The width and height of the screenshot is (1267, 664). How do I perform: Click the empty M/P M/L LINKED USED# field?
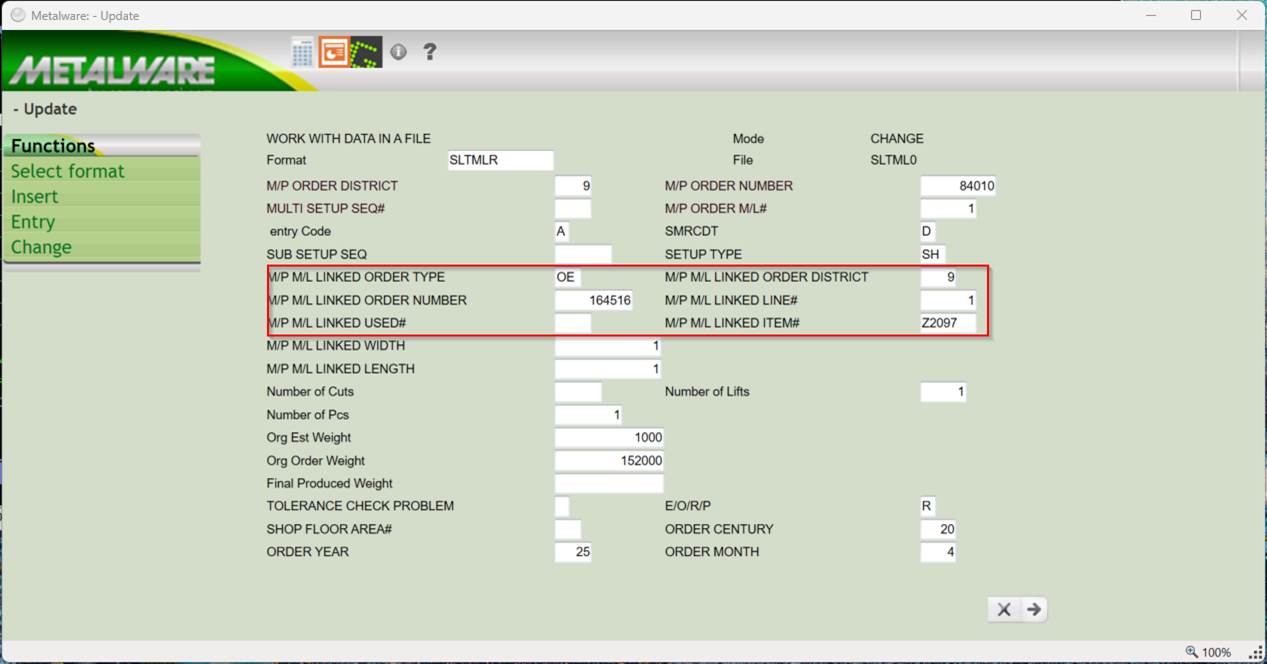573,323
